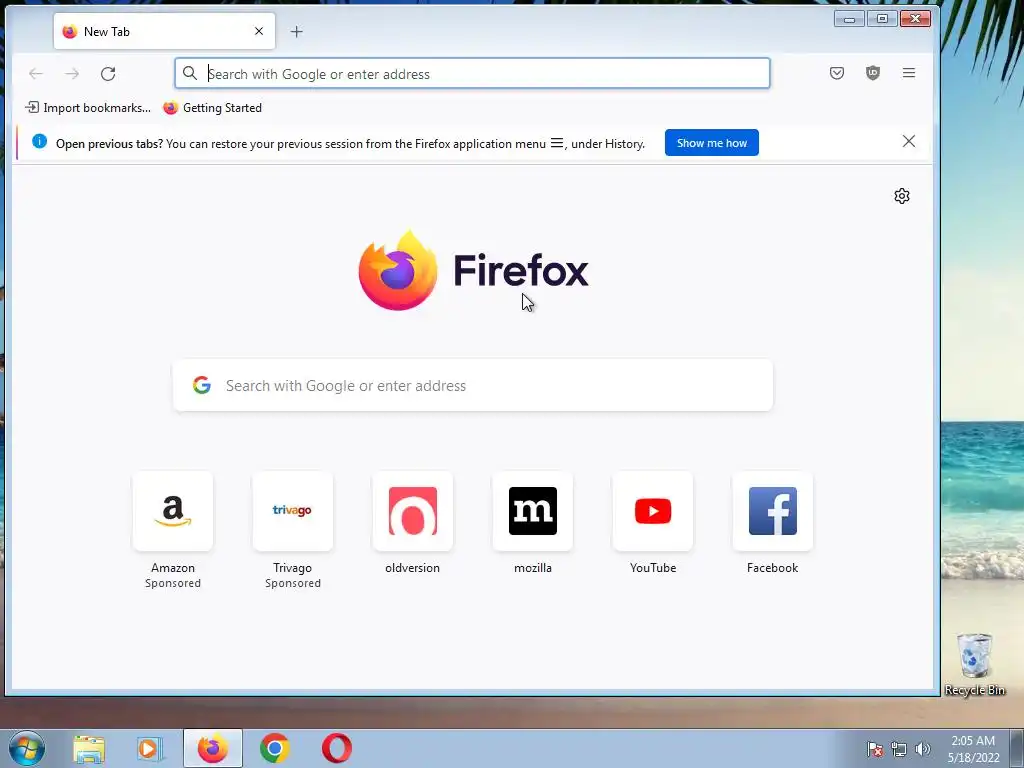Open Windows Explorer from taskbar
The width and height of the screenshot is (1024, 768).
pos(89,748)
